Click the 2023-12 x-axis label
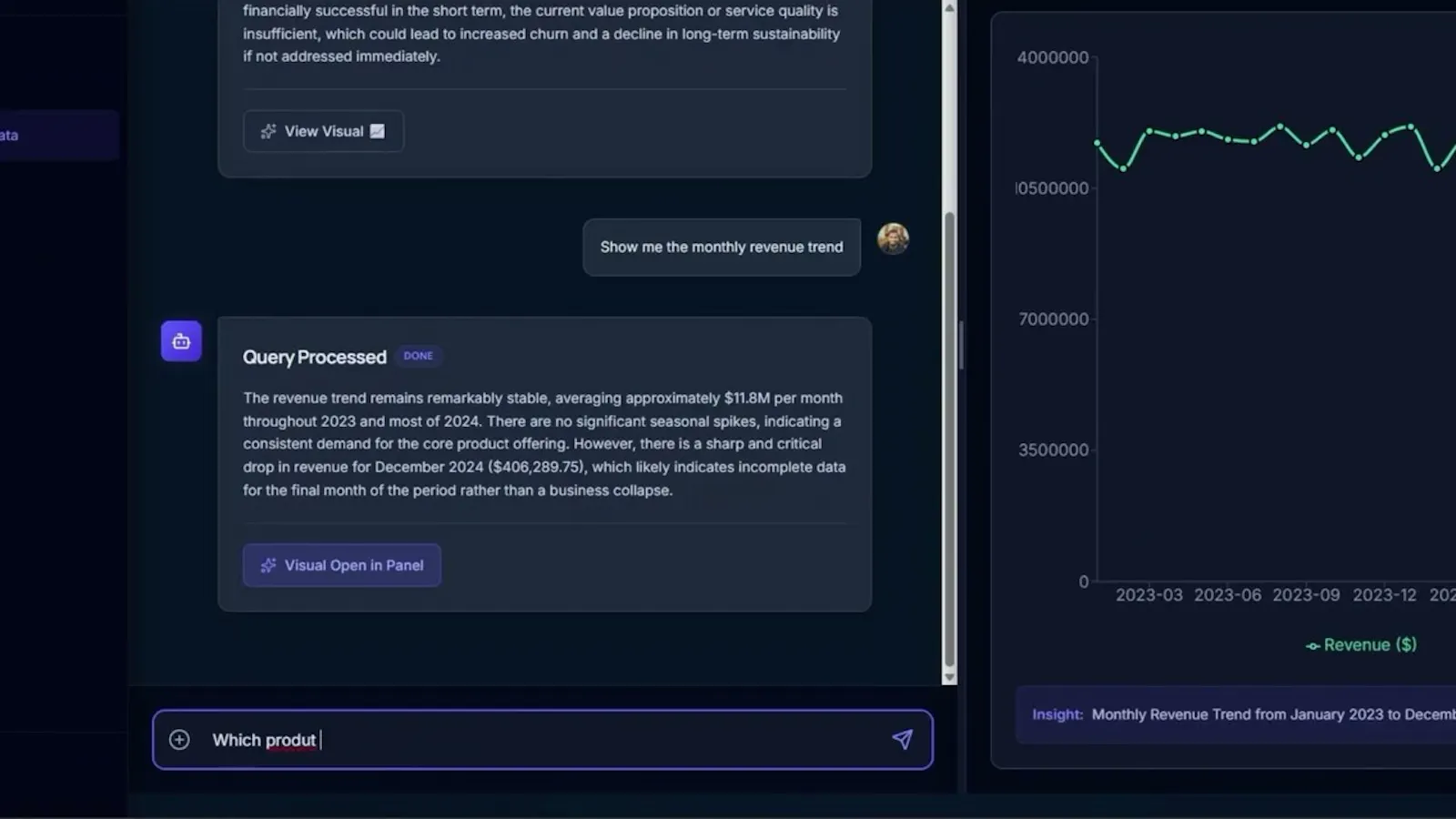 tap(1384, 595)
